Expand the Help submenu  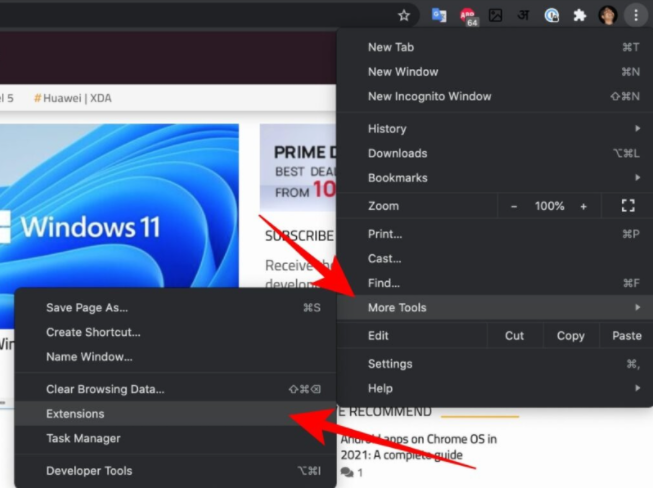pos(495,388)
